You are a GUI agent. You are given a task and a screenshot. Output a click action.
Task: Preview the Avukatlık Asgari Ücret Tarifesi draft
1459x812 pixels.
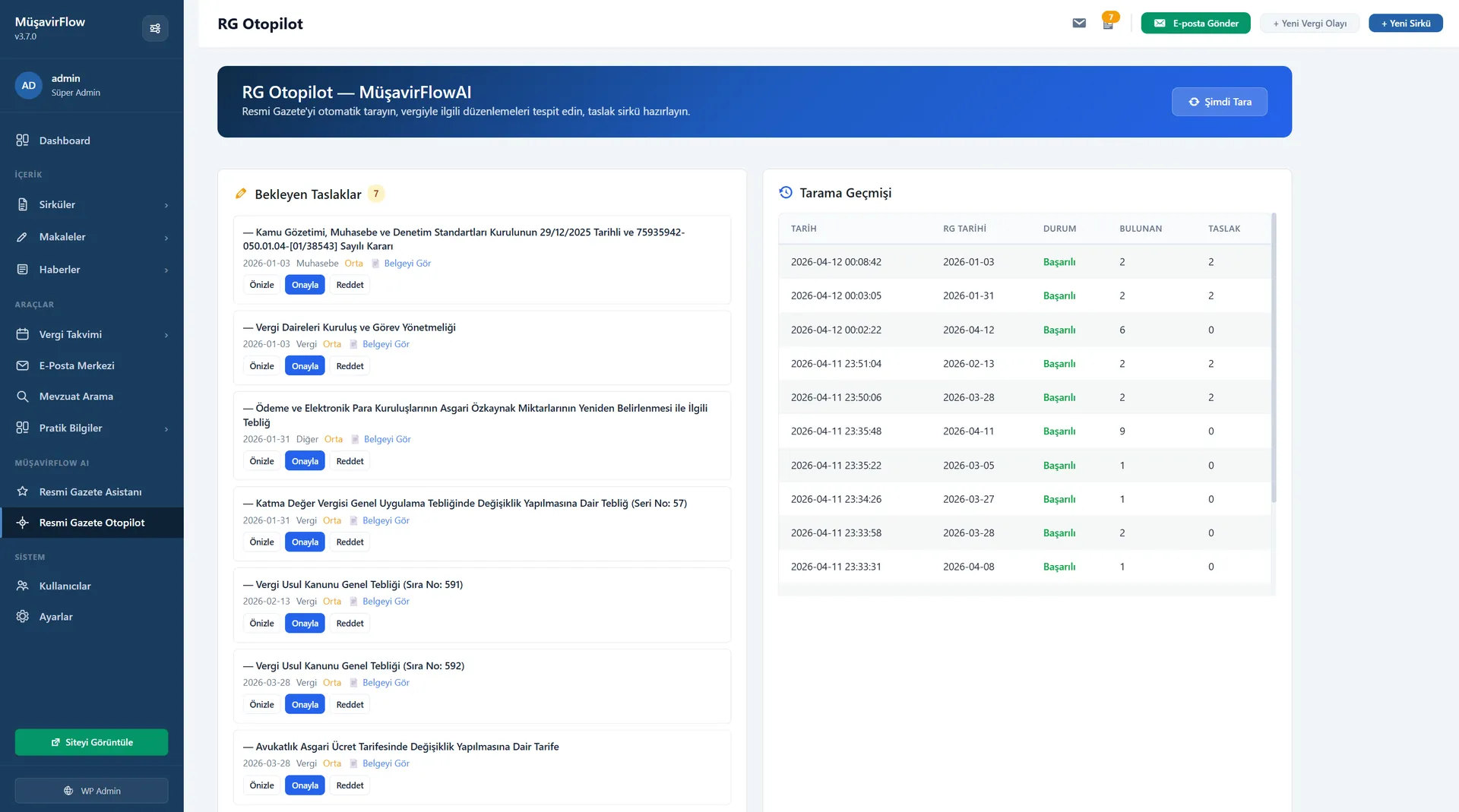[x=261, y=785]
